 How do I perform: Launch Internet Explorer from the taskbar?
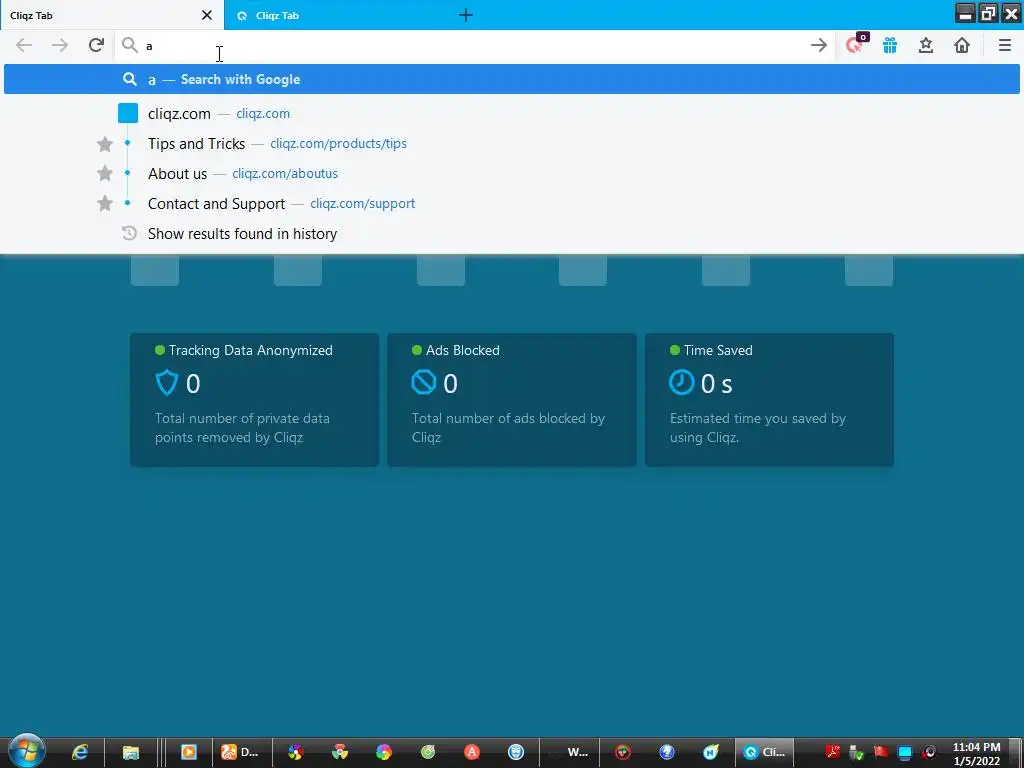tap(80, 752)
